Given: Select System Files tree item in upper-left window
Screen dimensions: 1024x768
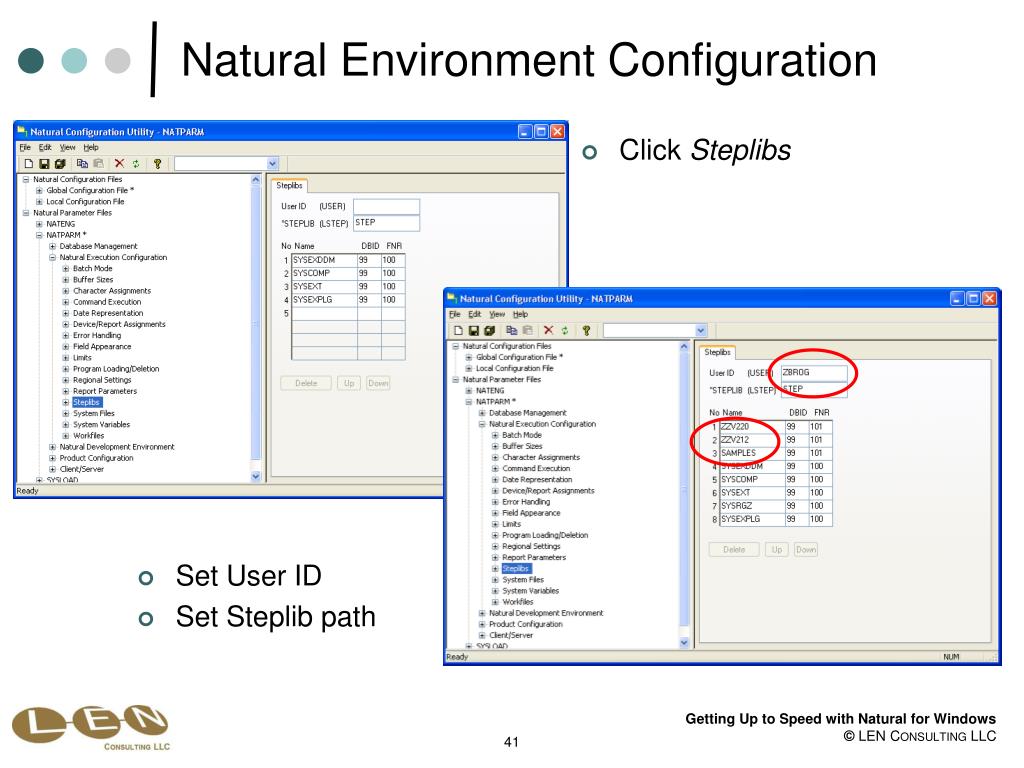Looking at the screenshot, I should pos(93,413).
